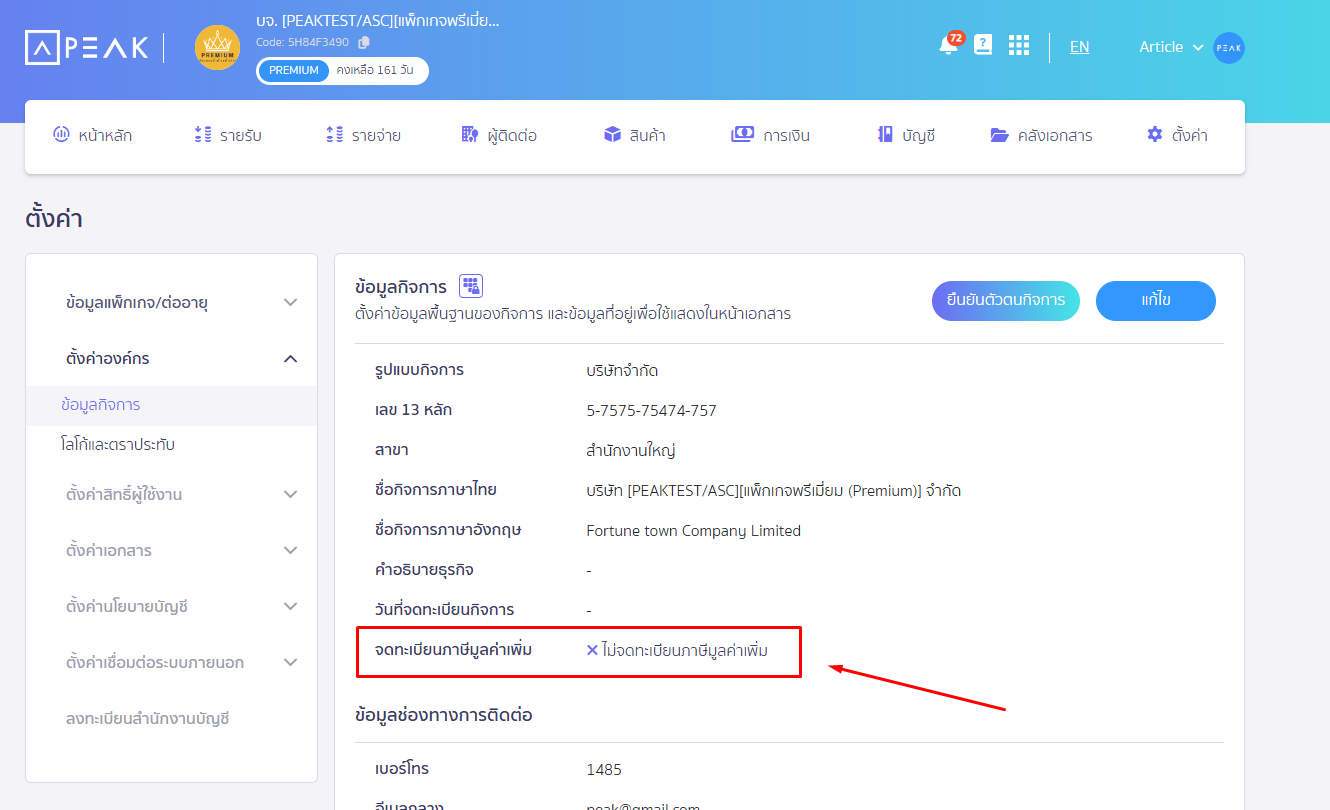Click the PEAK logo in header
The width and height of the screenshot is (1330, 810).
coord(86,47)
